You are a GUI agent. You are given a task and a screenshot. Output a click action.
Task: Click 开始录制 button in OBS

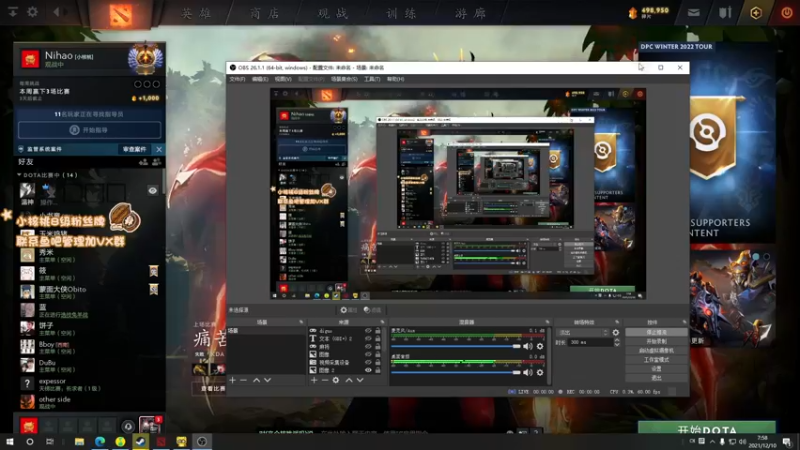click(x=657, y=341)
